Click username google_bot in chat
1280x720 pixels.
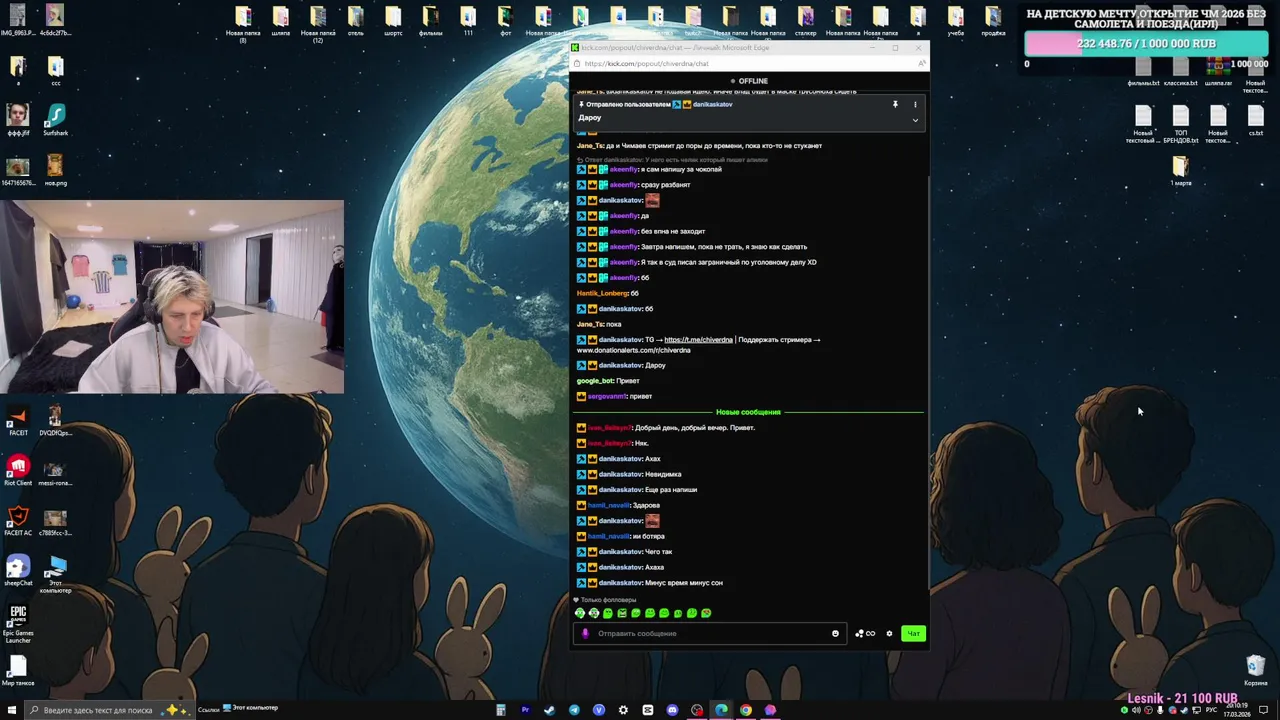coord(595,381)
